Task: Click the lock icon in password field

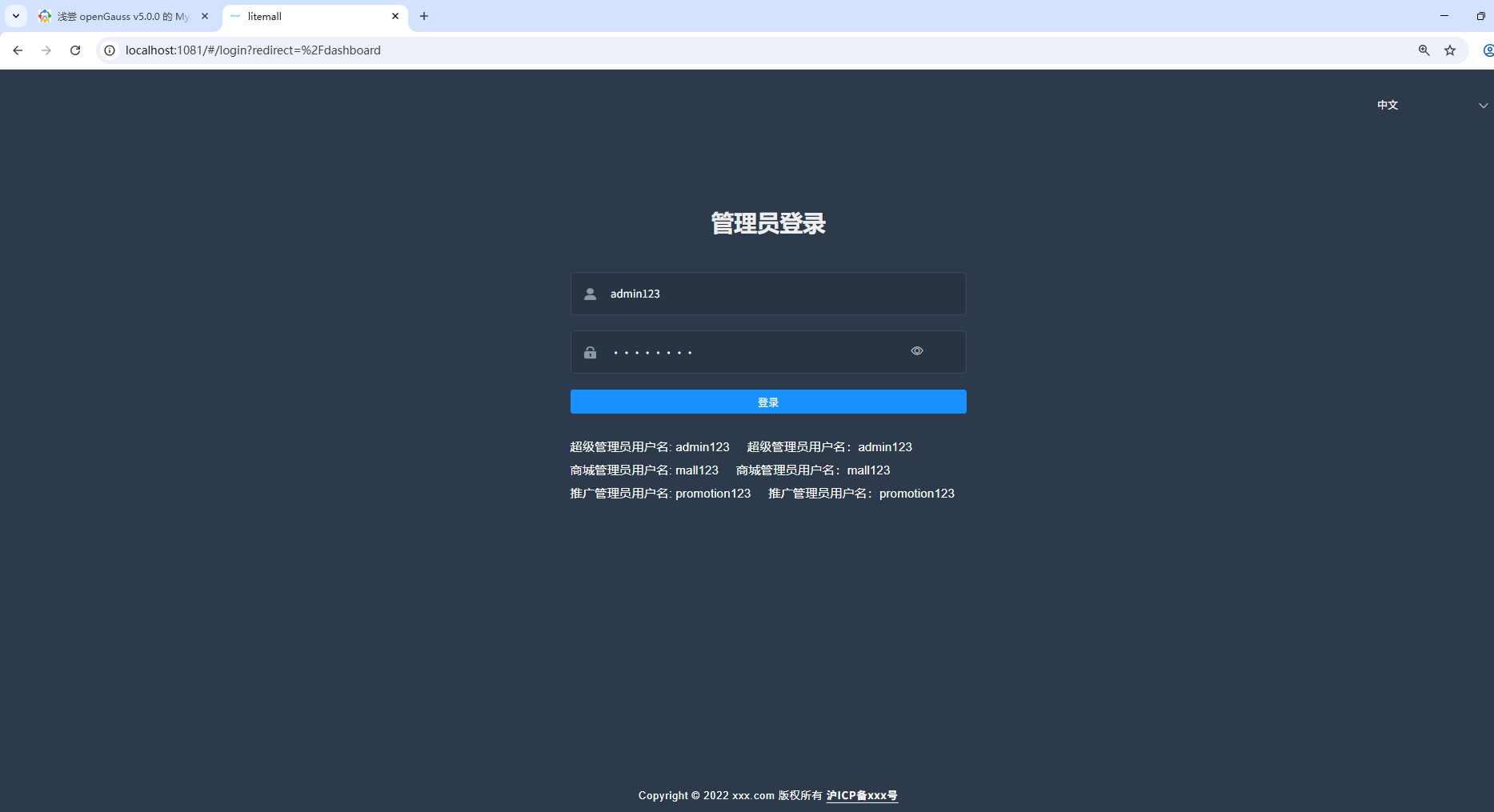Action: [590, 352]
